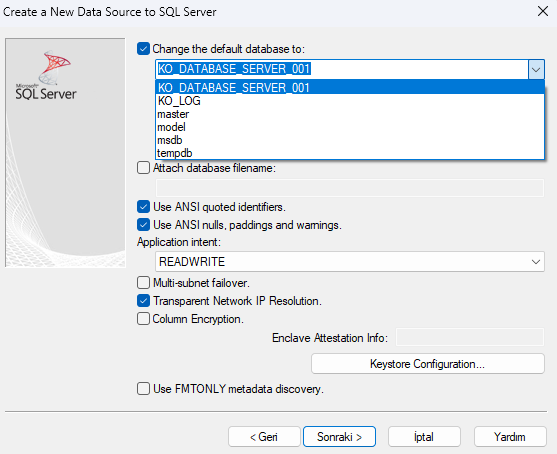Viewport: 557px width, 454px height.
Task: Enable Multi-subnet failover checkbox
Action: click(x=143, y=283)
